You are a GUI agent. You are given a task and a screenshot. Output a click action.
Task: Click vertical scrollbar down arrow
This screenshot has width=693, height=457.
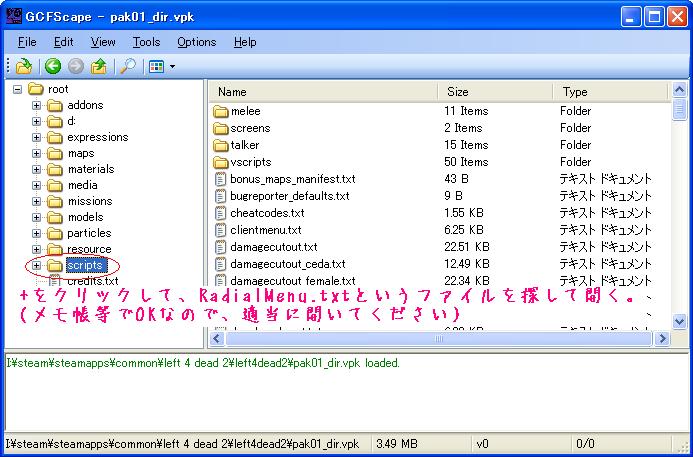pyautogui.click(x=679, y=321)
